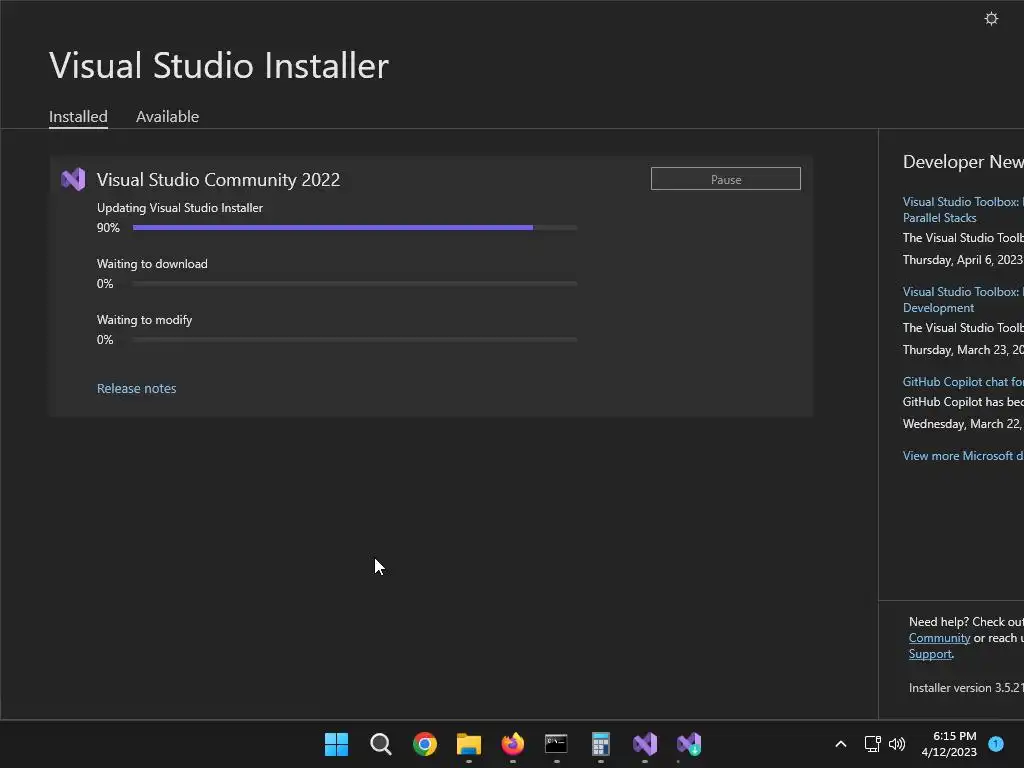Open the volume tray icon

897,744
